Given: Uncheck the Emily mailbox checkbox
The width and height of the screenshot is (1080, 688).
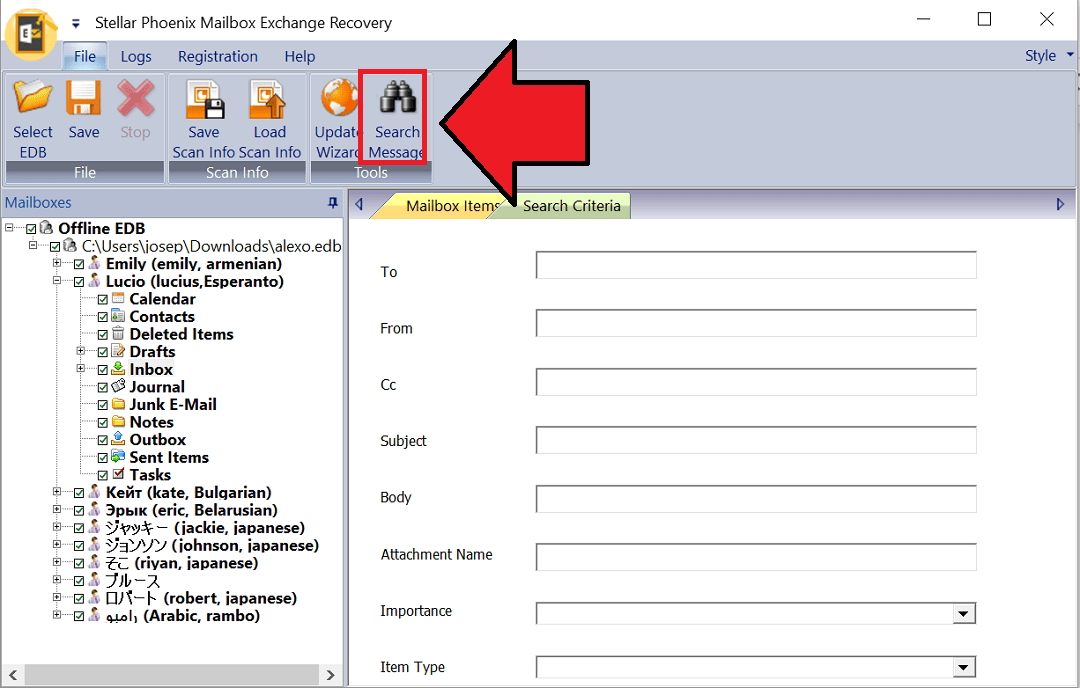Looking at the screenshot, I should [79, 264].
